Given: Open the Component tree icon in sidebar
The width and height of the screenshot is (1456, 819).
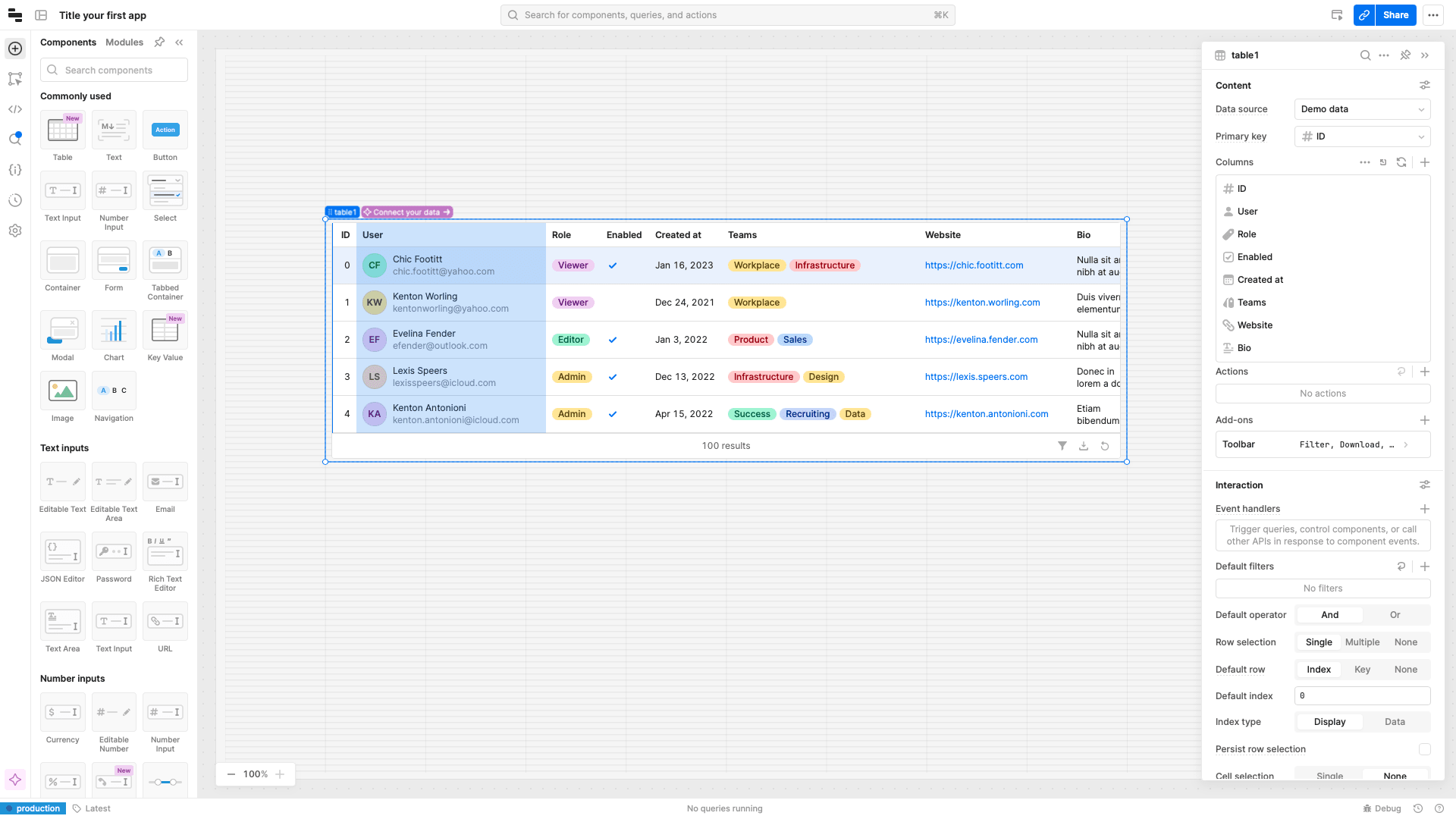Looking at the screenshot, I should (x=15, y=79).
